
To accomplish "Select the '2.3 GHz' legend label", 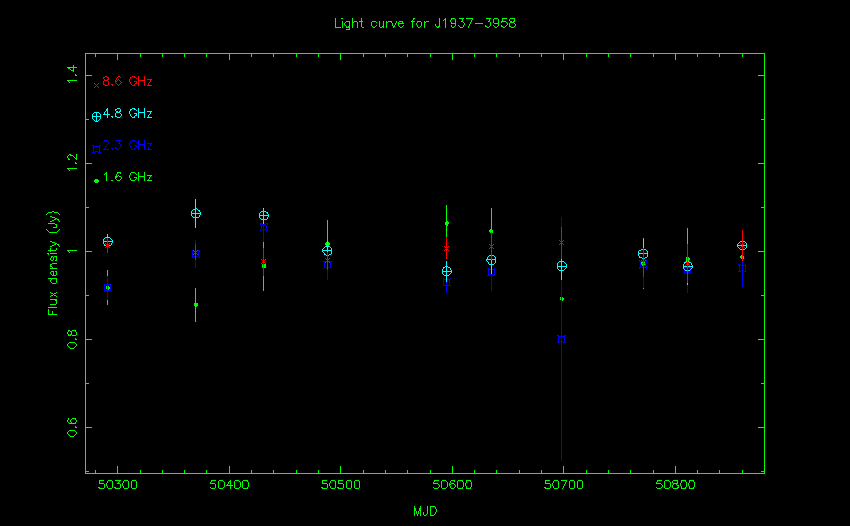I will 127,145.
